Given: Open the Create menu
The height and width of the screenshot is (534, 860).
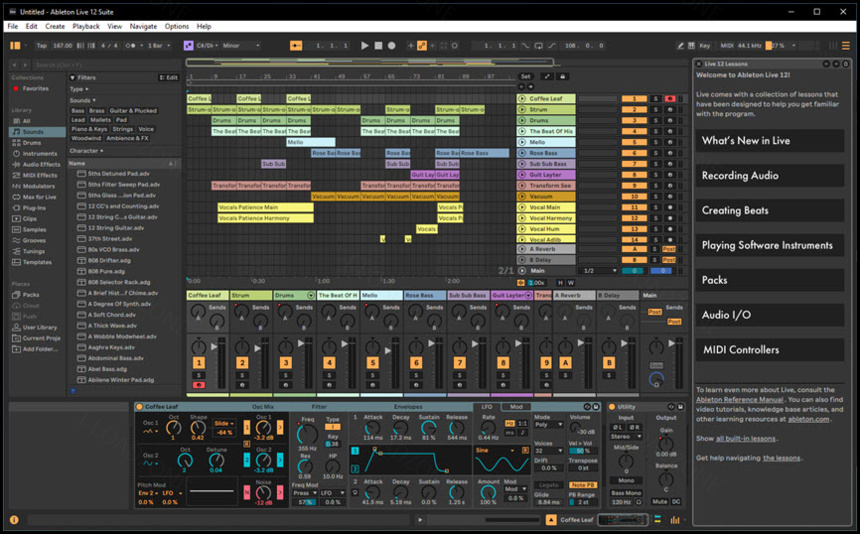Looking at the screenshot, I should [x=55, y=26].
